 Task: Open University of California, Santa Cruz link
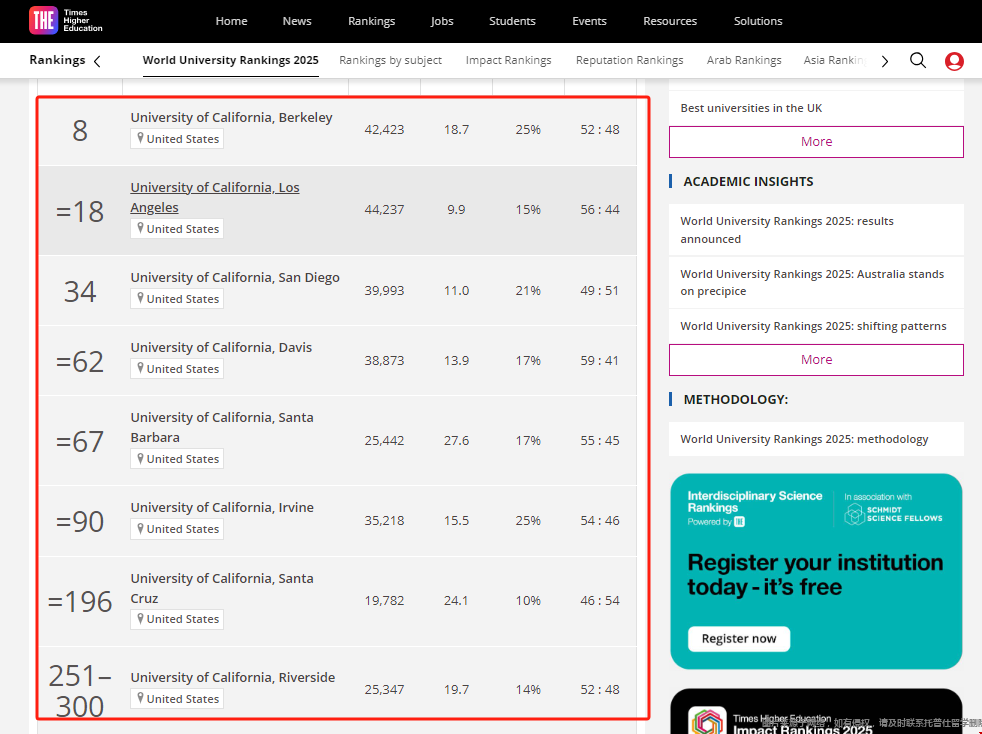(x=222, y=588)
